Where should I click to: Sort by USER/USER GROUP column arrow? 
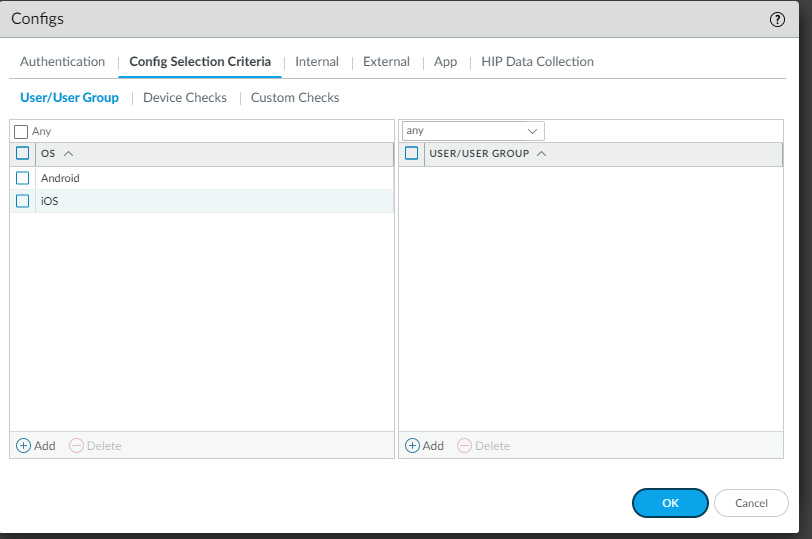(542, 154)
